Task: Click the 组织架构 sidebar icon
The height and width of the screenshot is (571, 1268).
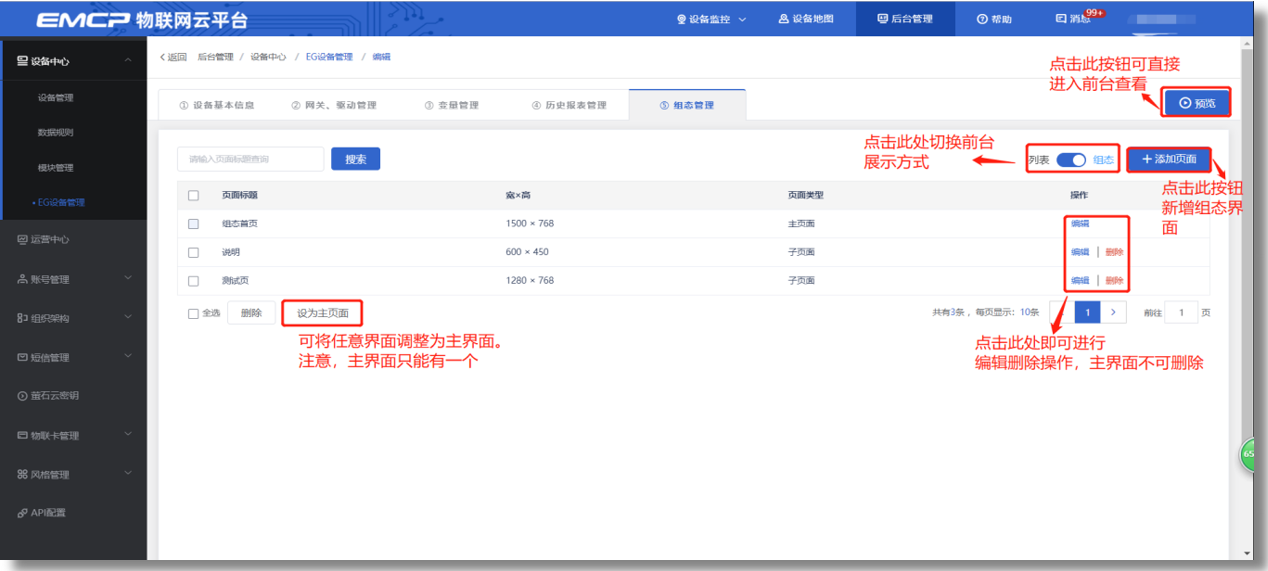Action: [22, 319]
